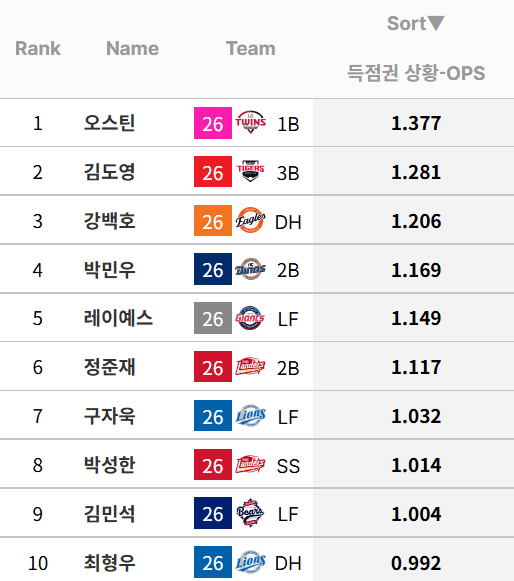Sort by the Sort arrow indicator
This screenshot has height=581, width=514.
point(436,23)
